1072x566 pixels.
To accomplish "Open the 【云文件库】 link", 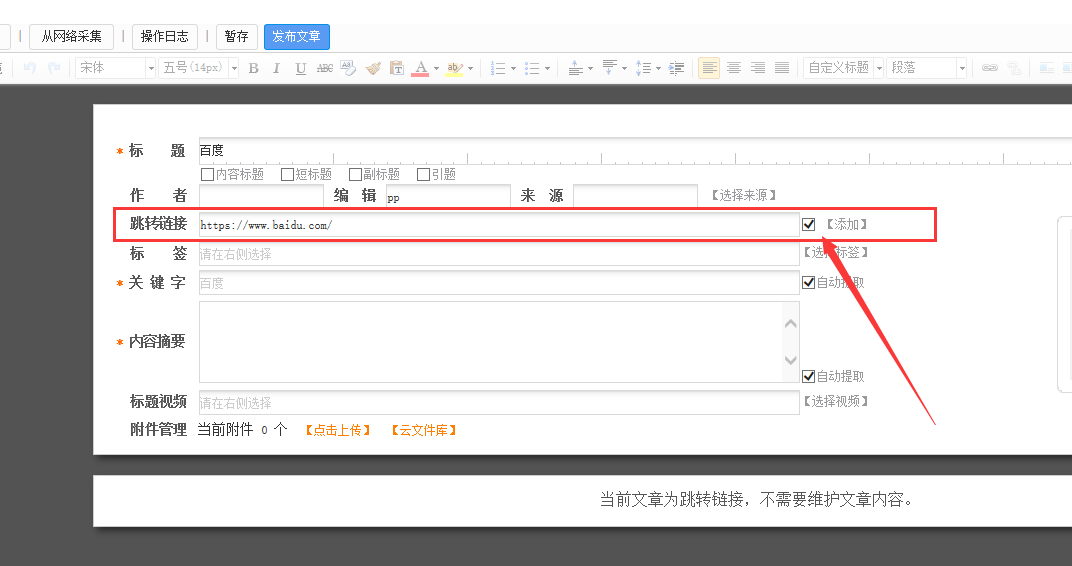I will coord(424,430).
